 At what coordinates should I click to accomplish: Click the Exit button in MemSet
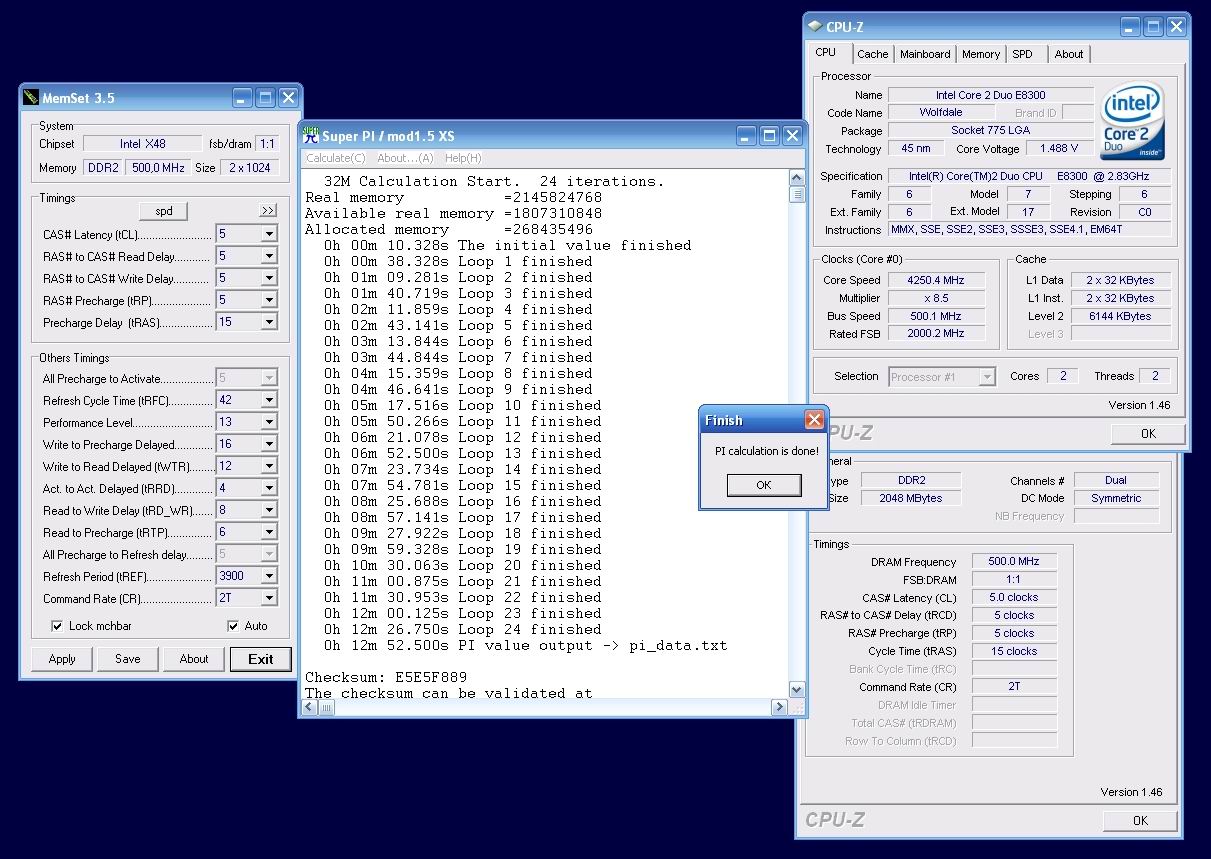[x=261, y=659]
